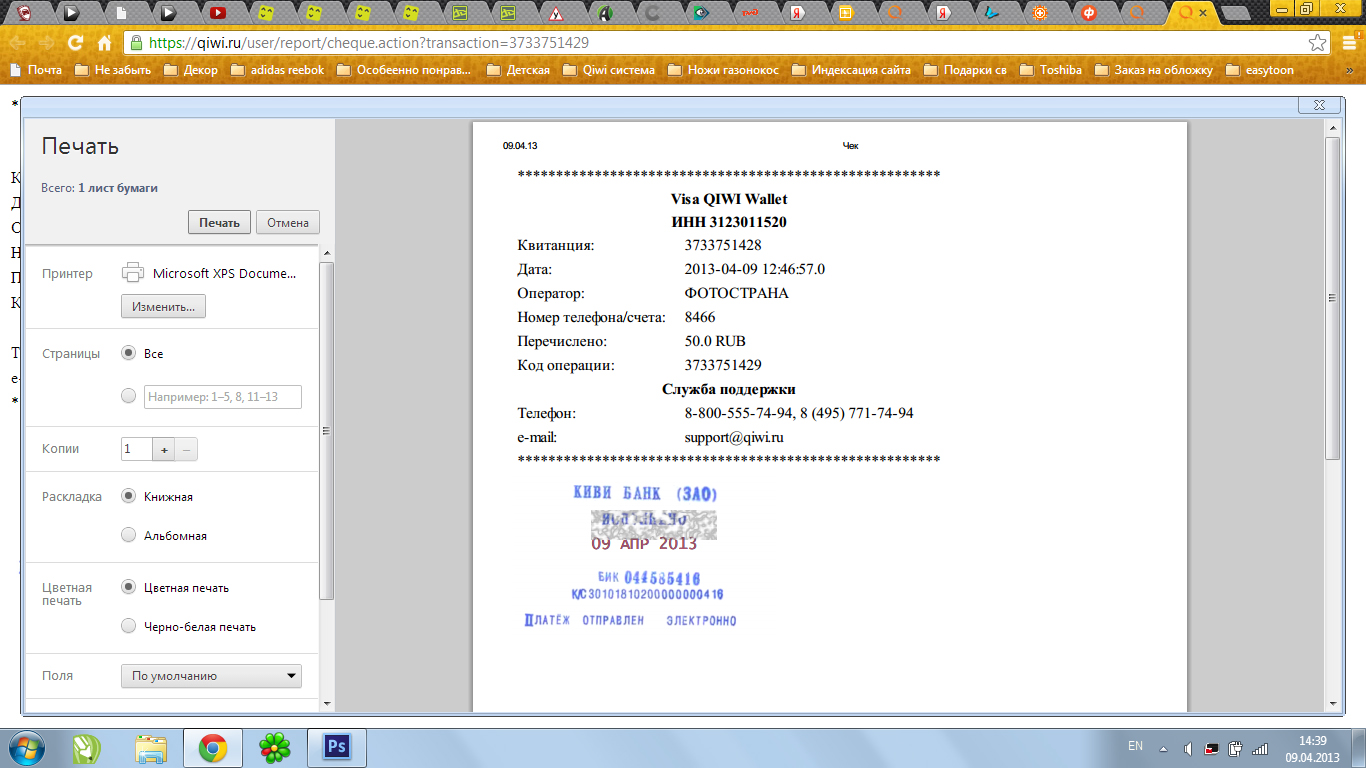This screenshot has width=1366, height=768.
Task: Close the print preview overlay
Action: pyautogui.click(x=1318, y=105)
